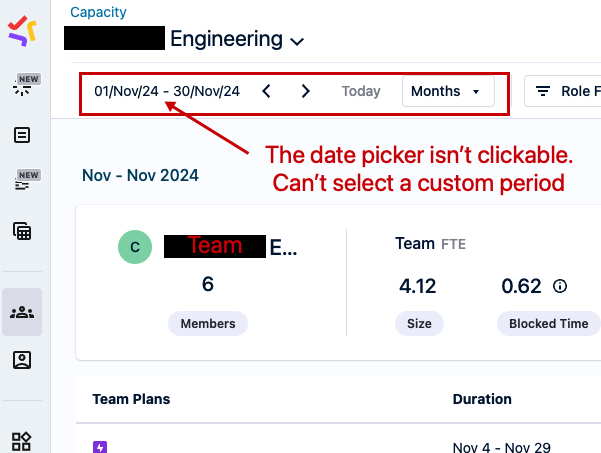The width and height of the screenshot is (601, 453).
Task: Click the Members chip under team count
Action: pyautogui.click(x=208, y=323)
